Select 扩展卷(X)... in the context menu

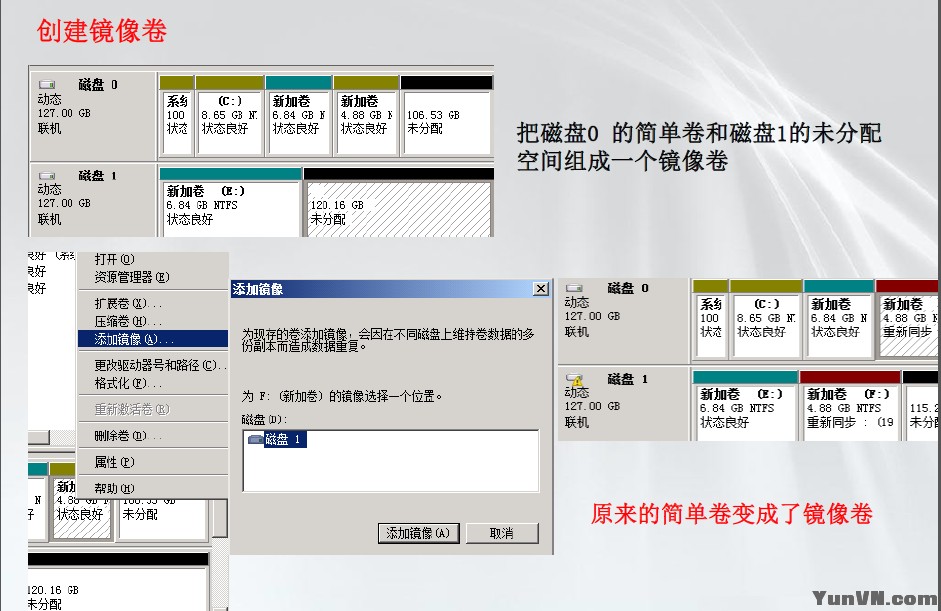tap(128, 304)
